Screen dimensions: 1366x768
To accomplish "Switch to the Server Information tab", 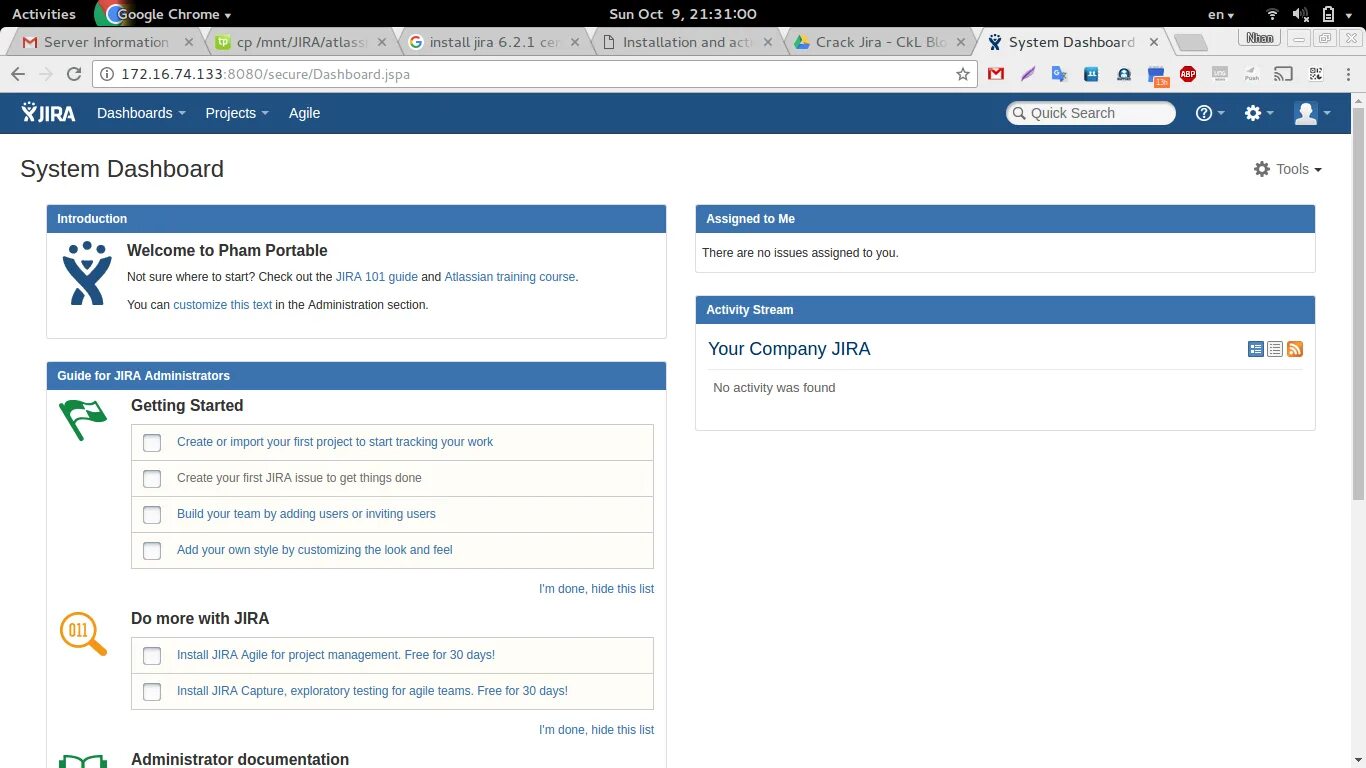I will tap(106, 42).
